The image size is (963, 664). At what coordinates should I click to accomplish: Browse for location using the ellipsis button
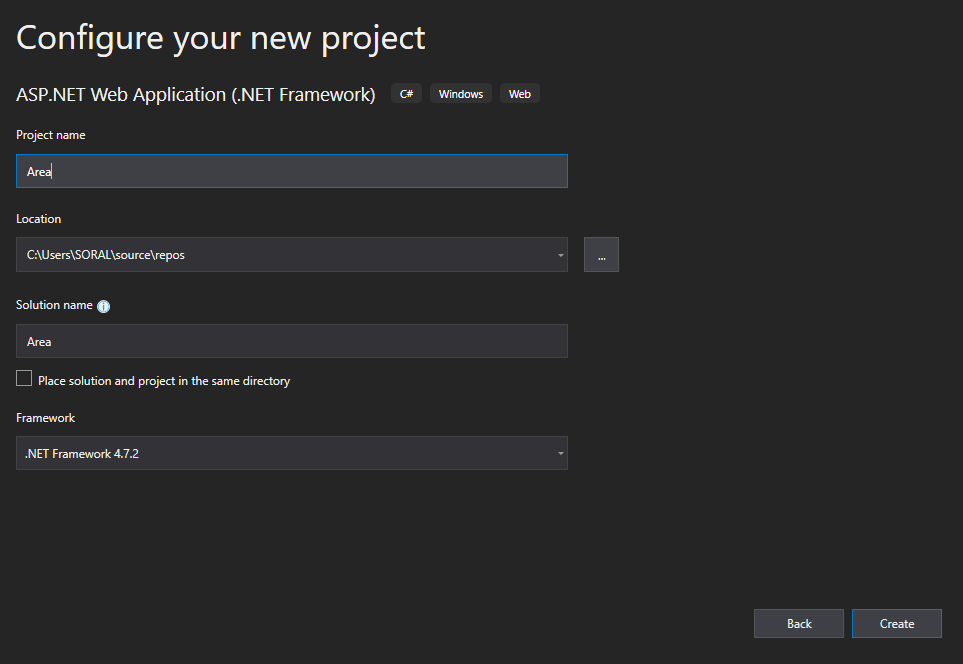pos(601,254)
